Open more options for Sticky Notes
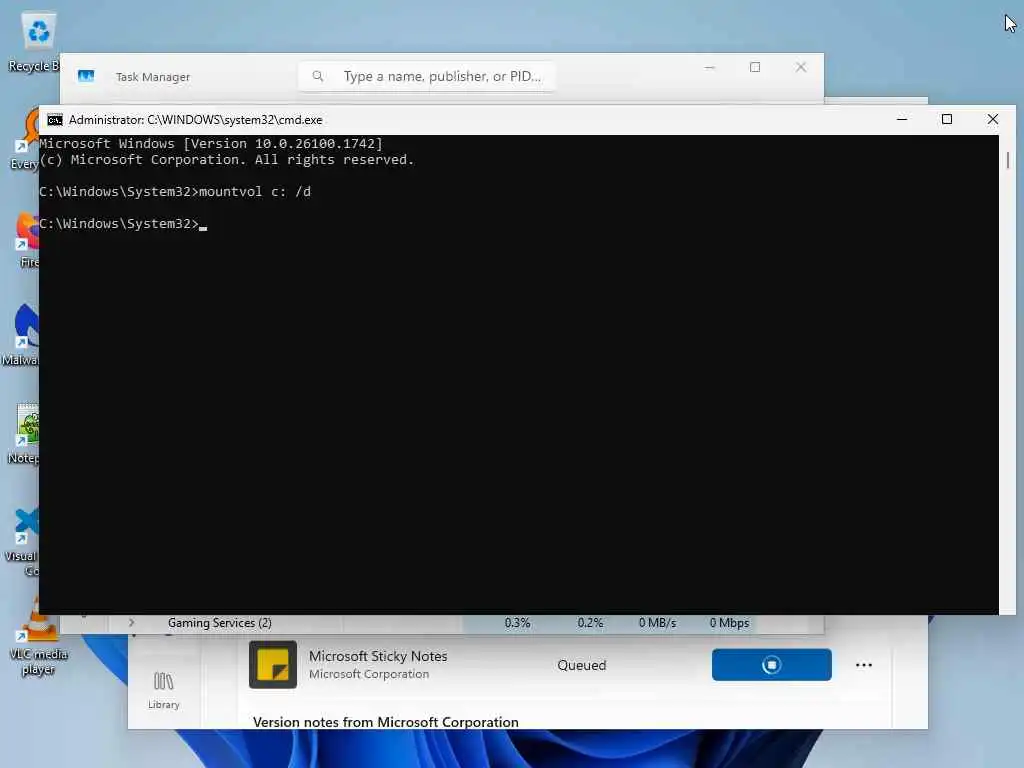Viewport: 1024px width, 768px height. tap(863, 665)
